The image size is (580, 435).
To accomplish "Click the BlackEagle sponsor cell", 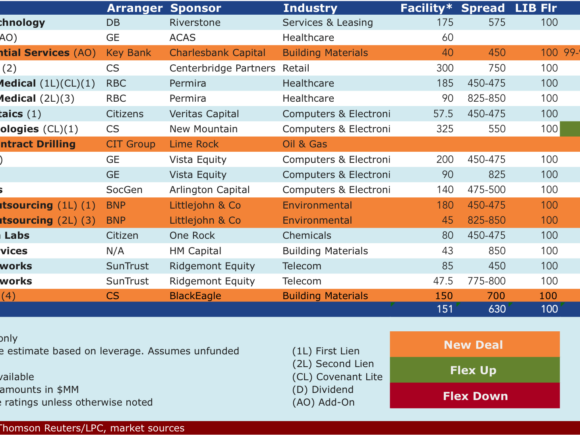I will coord(195,296).
